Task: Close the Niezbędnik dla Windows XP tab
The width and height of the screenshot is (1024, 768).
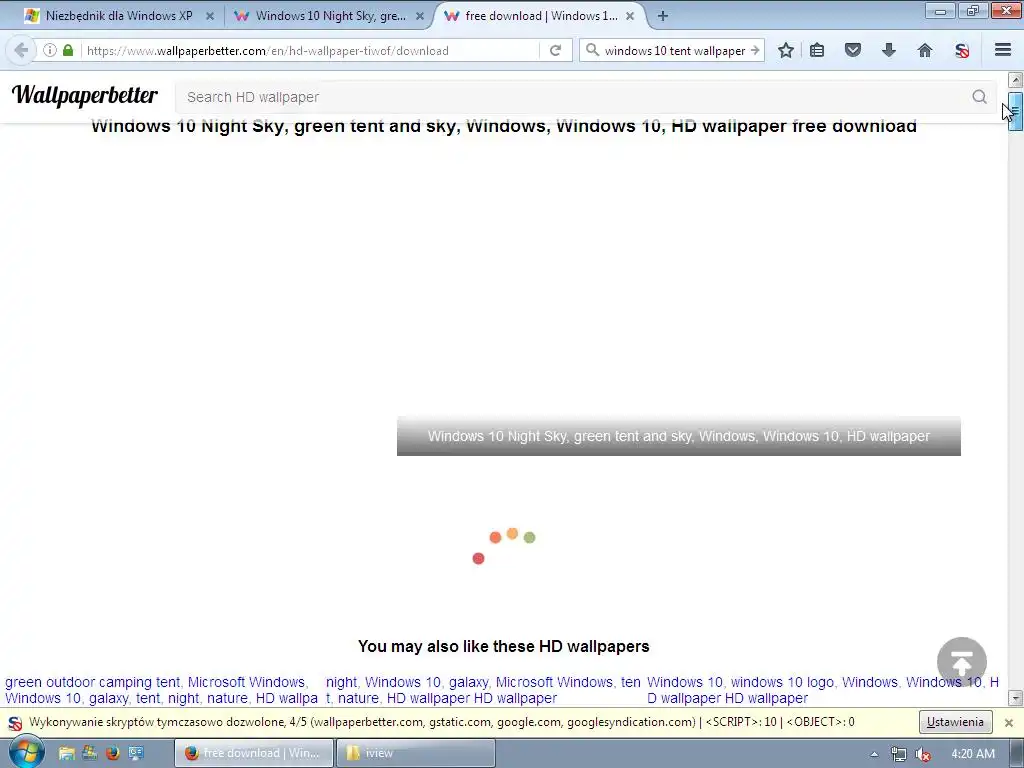Action: pyautogui.click(x=210, y=16)
